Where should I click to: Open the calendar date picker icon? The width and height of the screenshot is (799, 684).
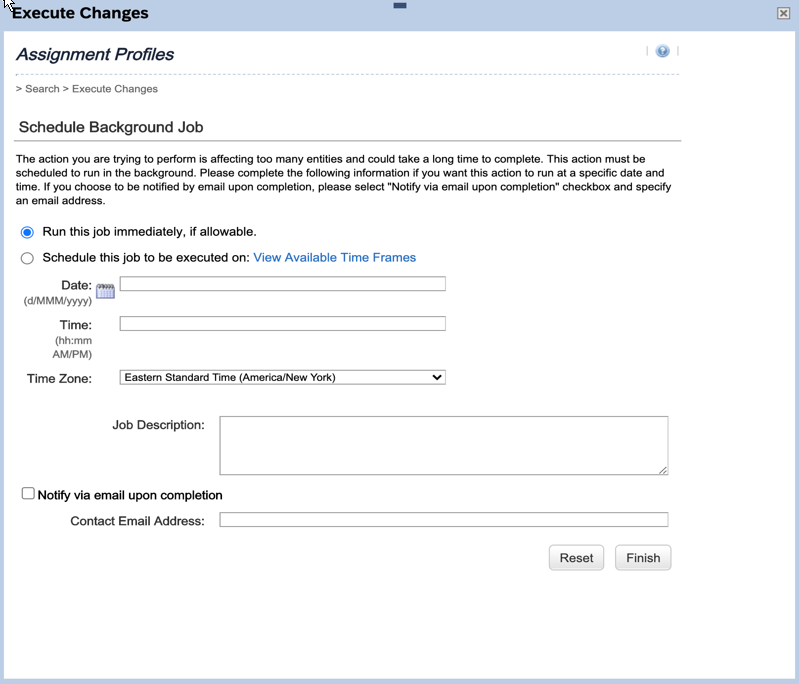tap(105, 290)
